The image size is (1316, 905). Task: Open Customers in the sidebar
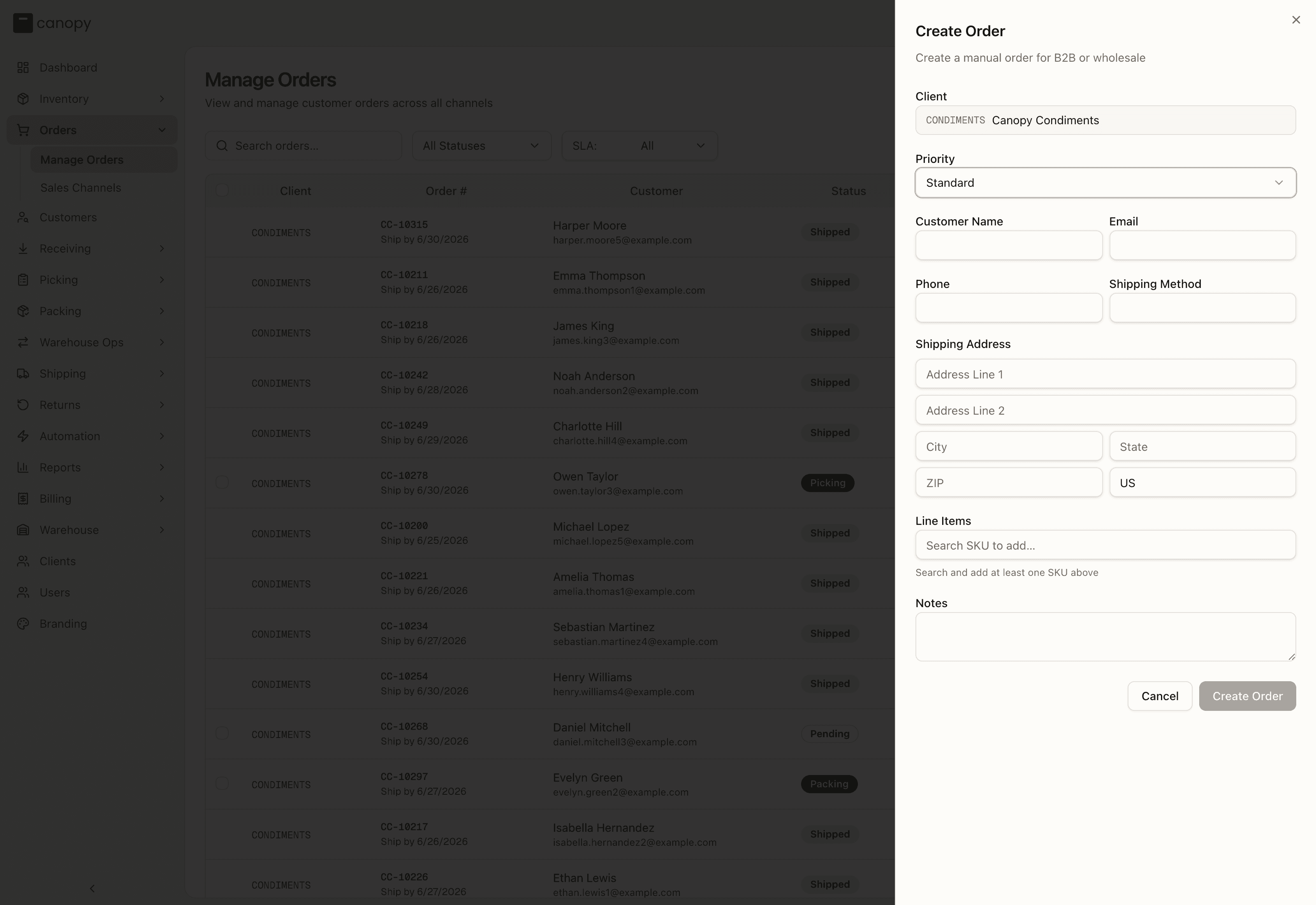point(92,217)
